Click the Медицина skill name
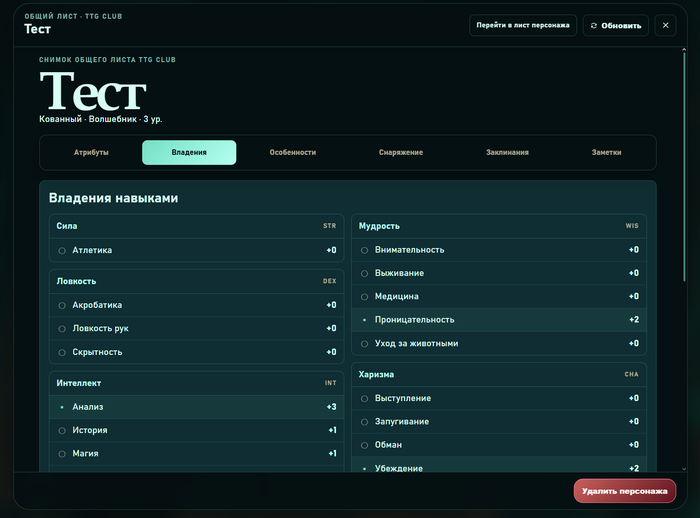 point(396,296)
